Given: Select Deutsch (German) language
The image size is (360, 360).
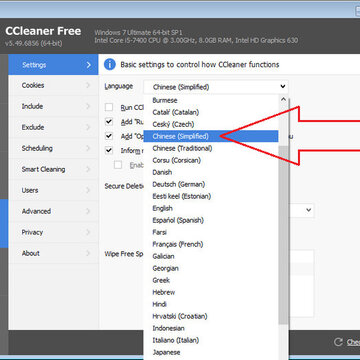Looking at the screenshot, I should pyautogui.click(x=211, y=184).
